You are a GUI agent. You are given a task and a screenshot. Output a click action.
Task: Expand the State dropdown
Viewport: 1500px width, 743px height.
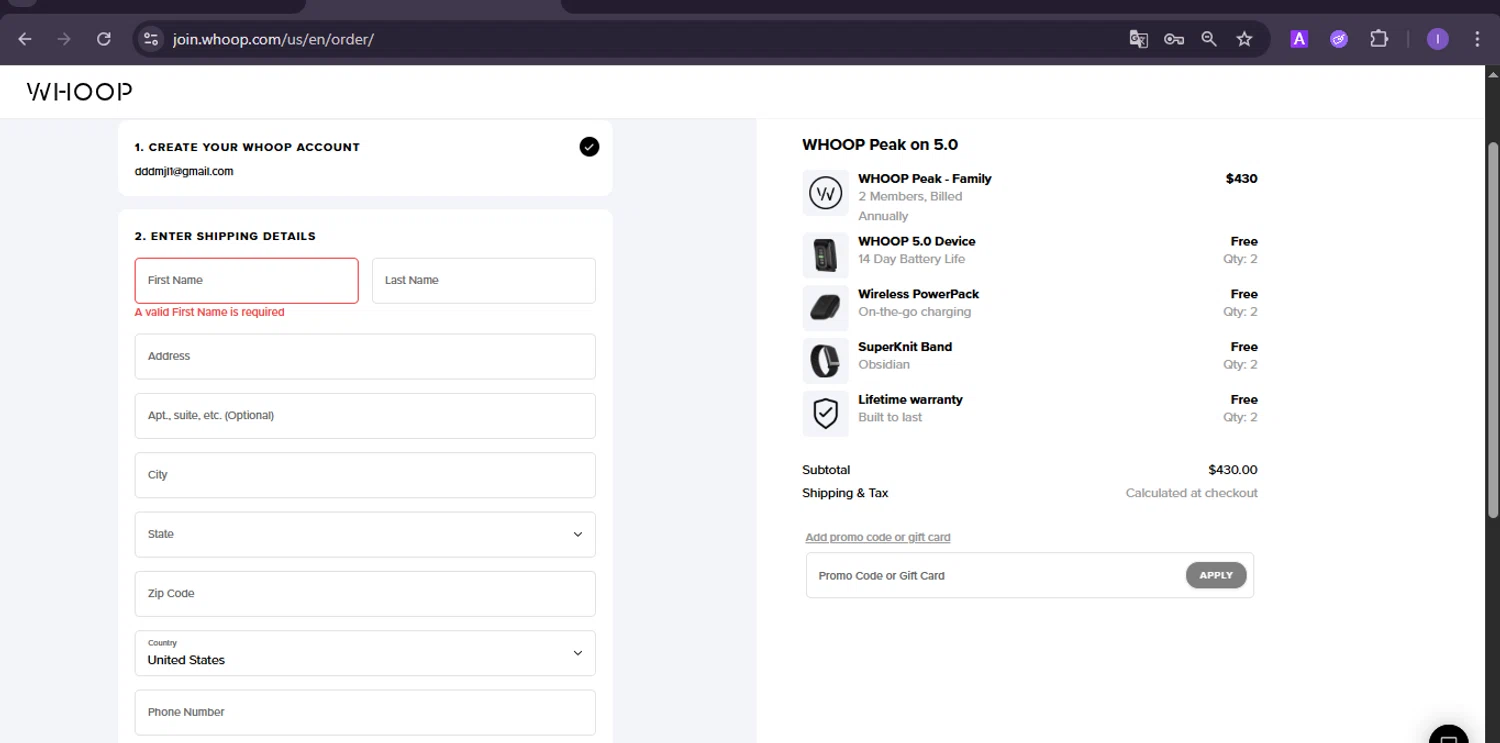tap(365, 534)
